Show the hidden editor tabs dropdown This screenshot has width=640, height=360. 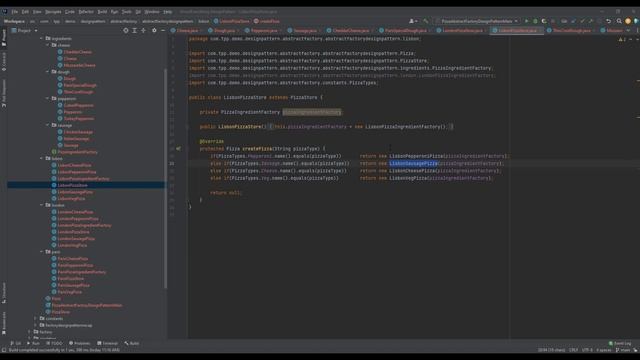[x=628, y=31]
